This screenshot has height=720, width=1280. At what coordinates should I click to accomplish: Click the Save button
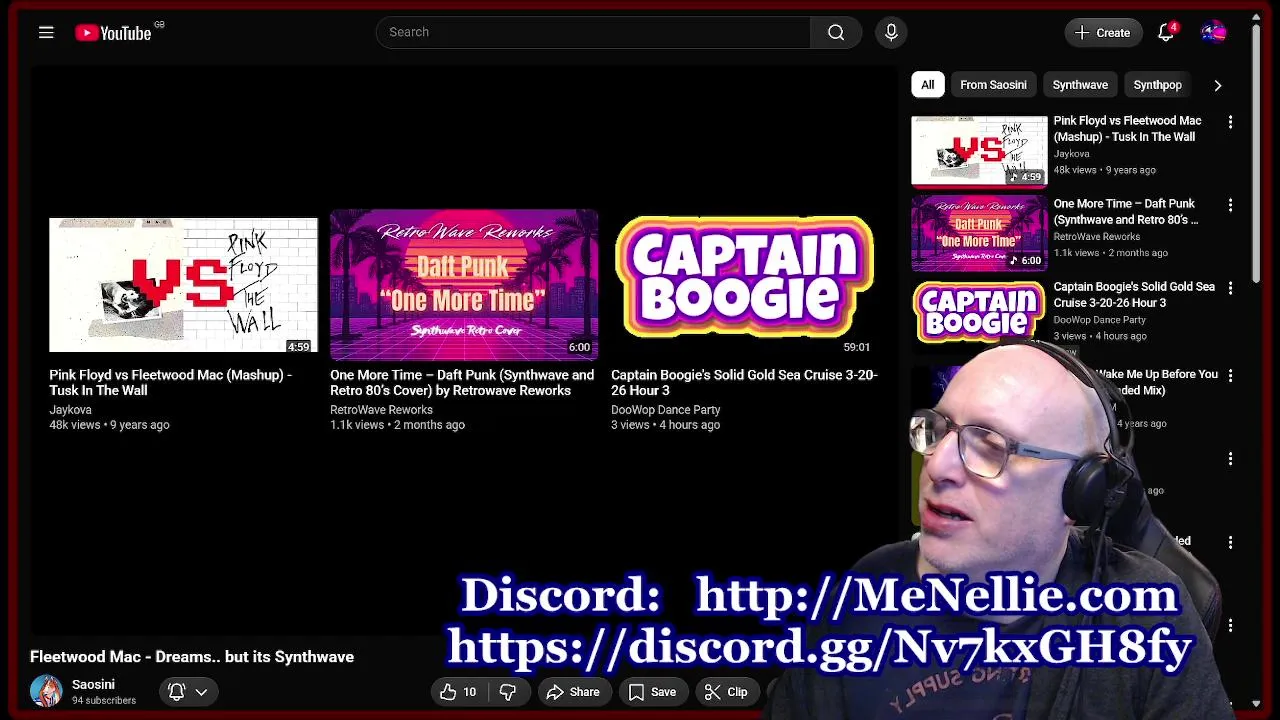(x=652, y=692)
